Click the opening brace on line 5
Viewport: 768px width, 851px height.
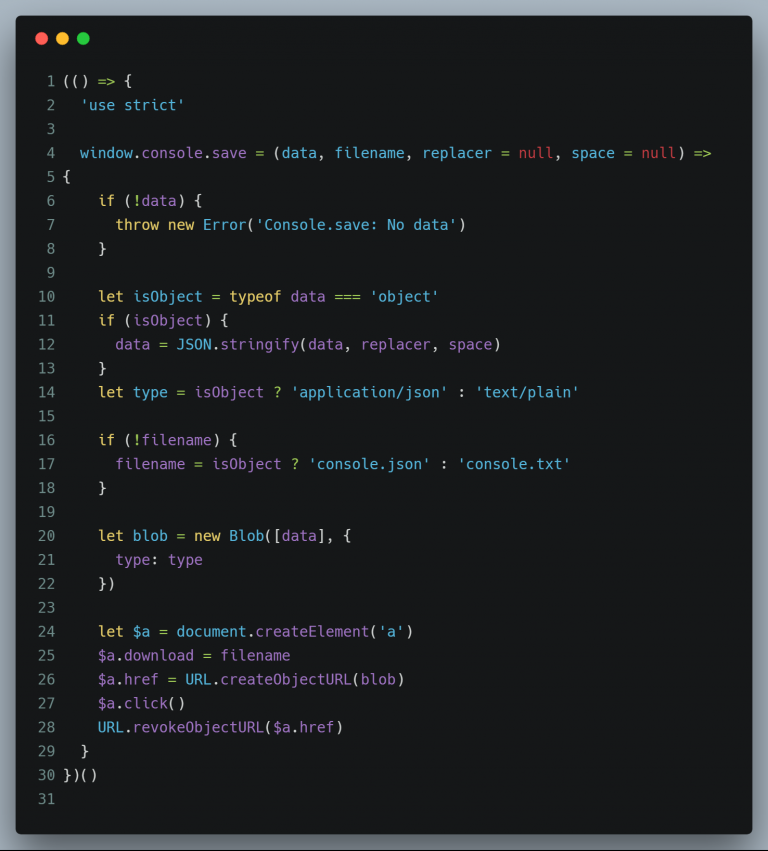[67, 177]
